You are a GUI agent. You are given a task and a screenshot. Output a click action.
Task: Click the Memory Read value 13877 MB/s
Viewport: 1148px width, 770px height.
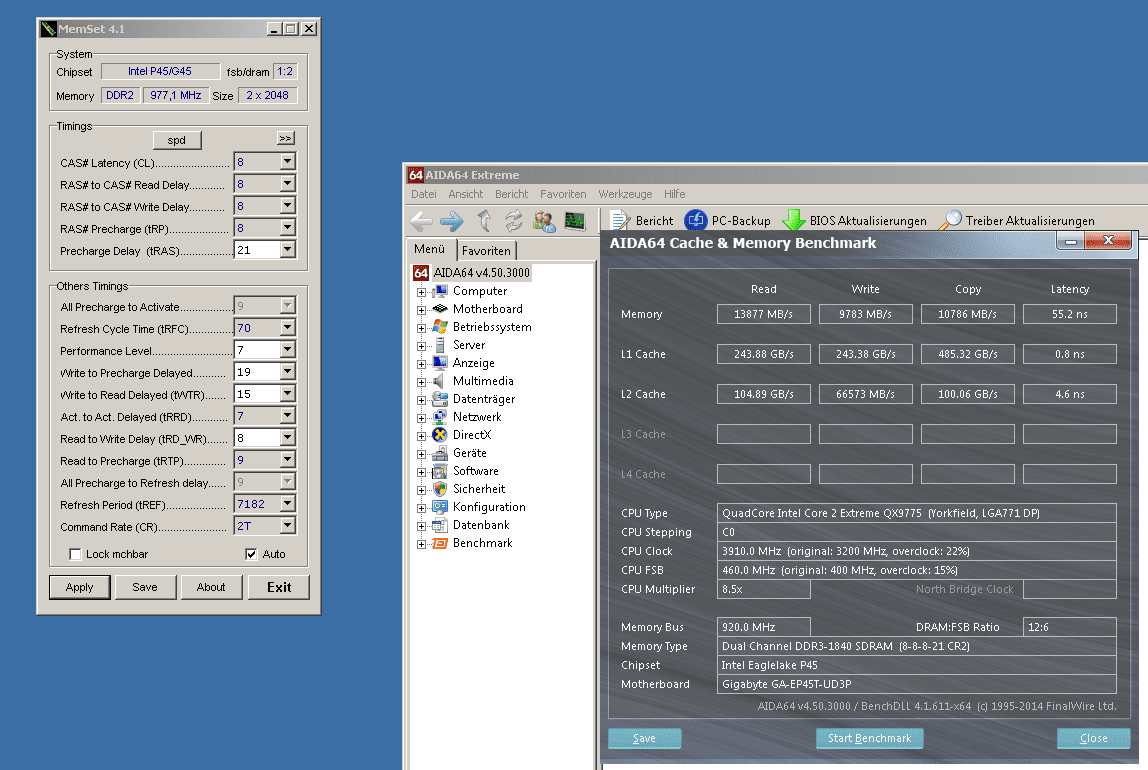(x=764, y=314)
